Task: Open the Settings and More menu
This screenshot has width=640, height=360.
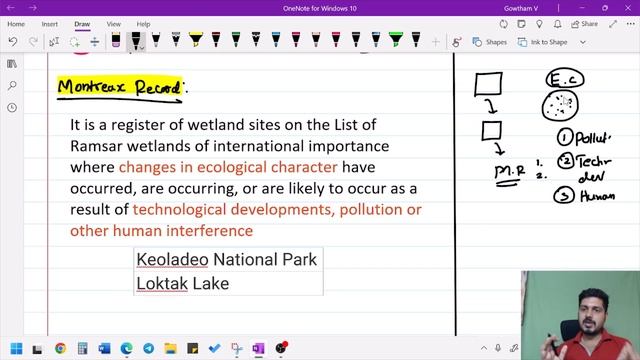Action: (x=630, y=24)
